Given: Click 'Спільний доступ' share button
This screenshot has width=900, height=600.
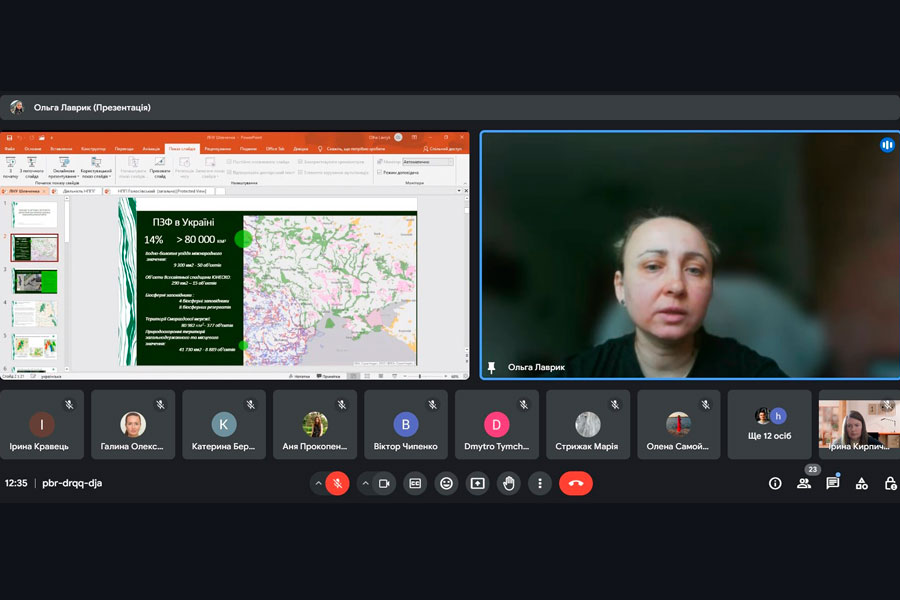Looking at the screenshot, I should 443,149.
